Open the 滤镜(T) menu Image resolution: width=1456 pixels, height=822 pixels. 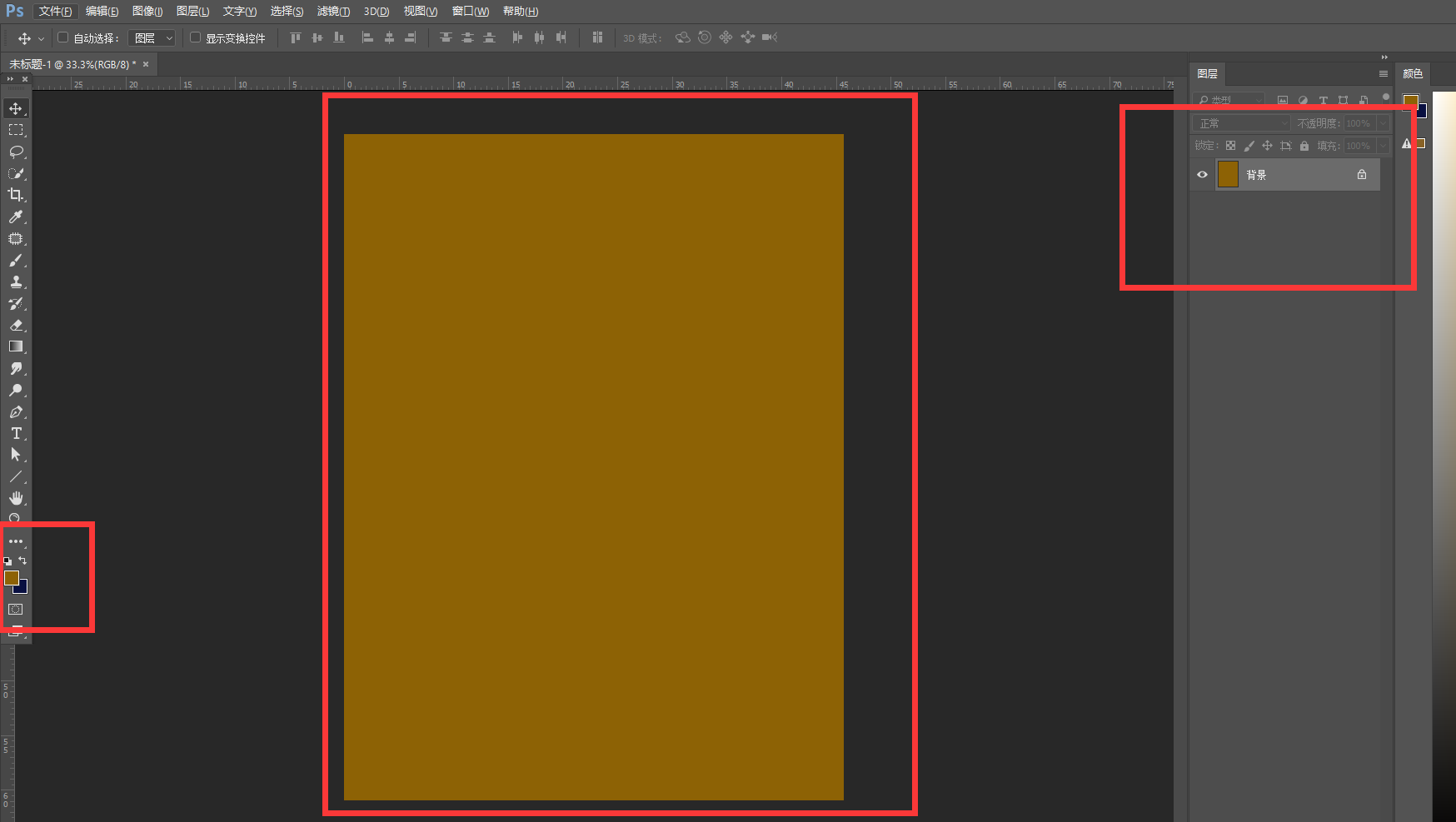[x=333, y=12]
